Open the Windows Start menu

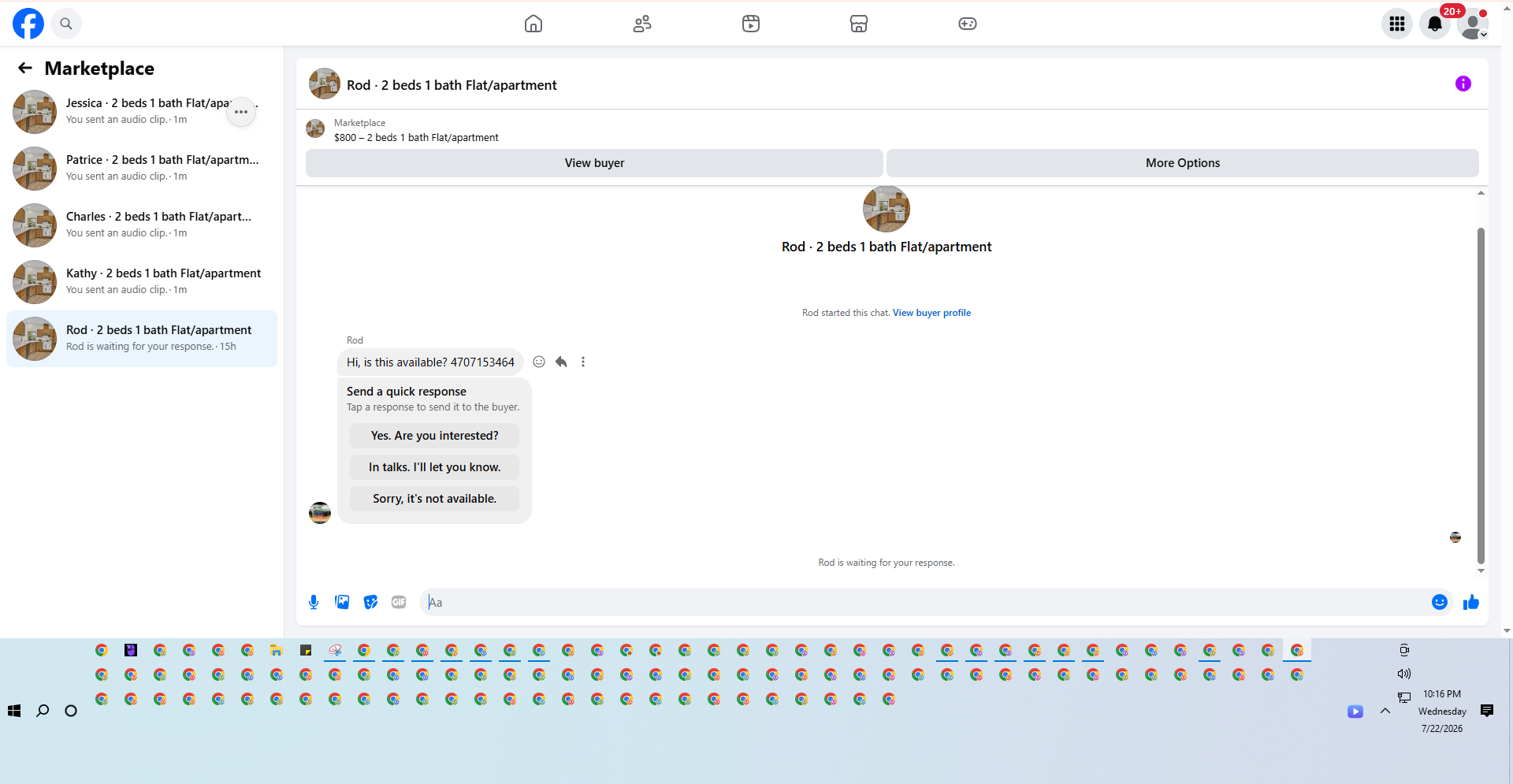[x=14, y=711]
